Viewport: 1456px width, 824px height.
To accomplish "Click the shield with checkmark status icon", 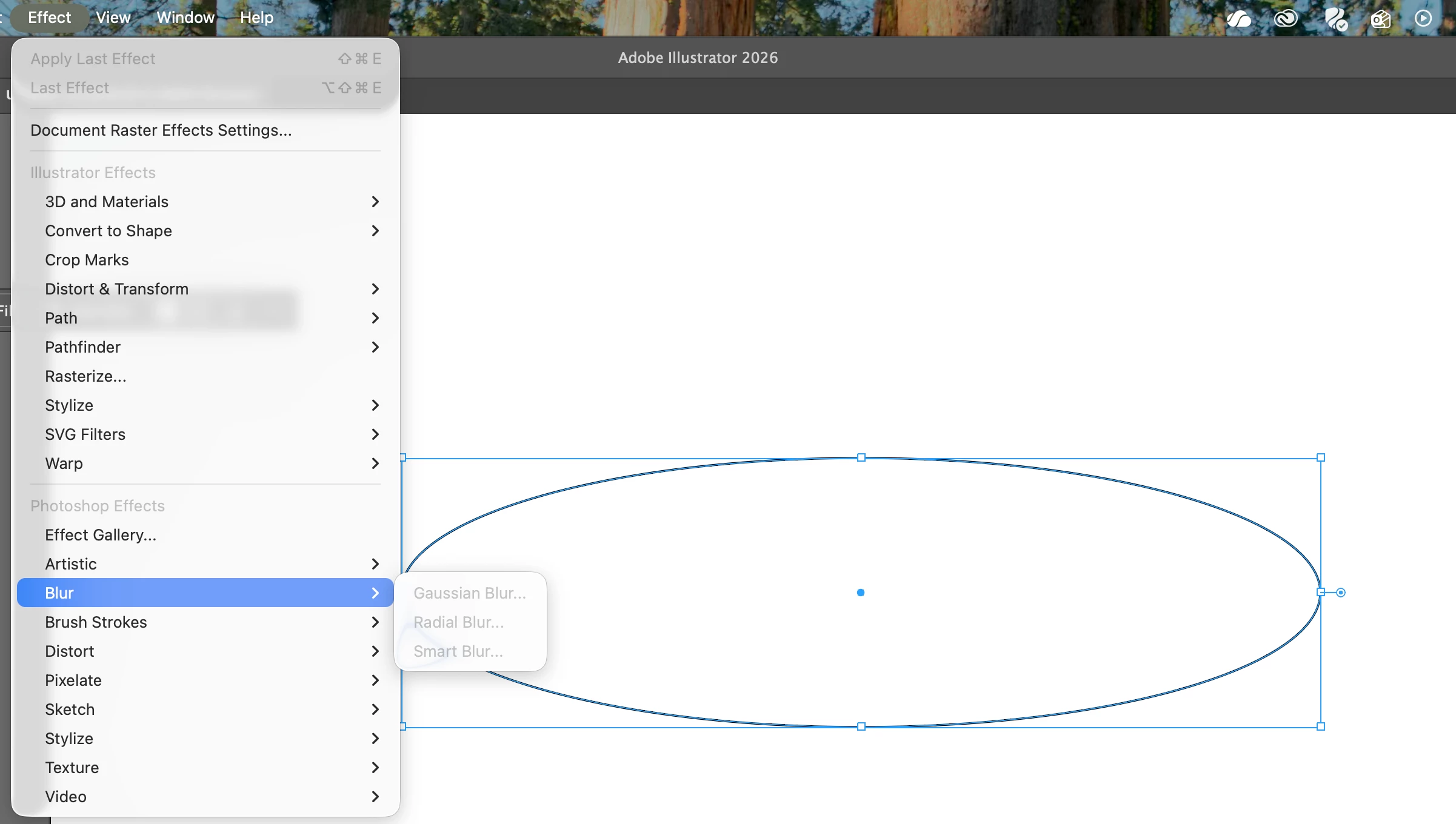I will [1335, 18].
